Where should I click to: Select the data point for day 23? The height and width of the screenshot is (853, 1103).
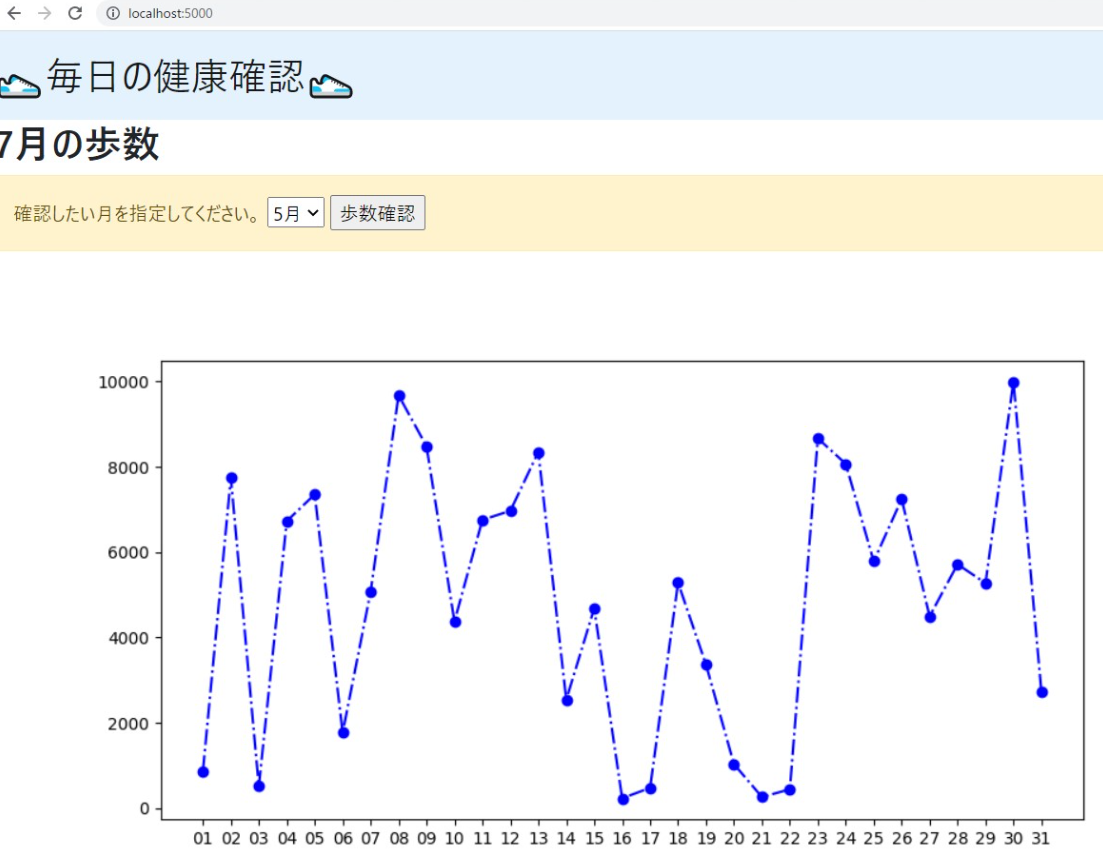pos(818,439)
